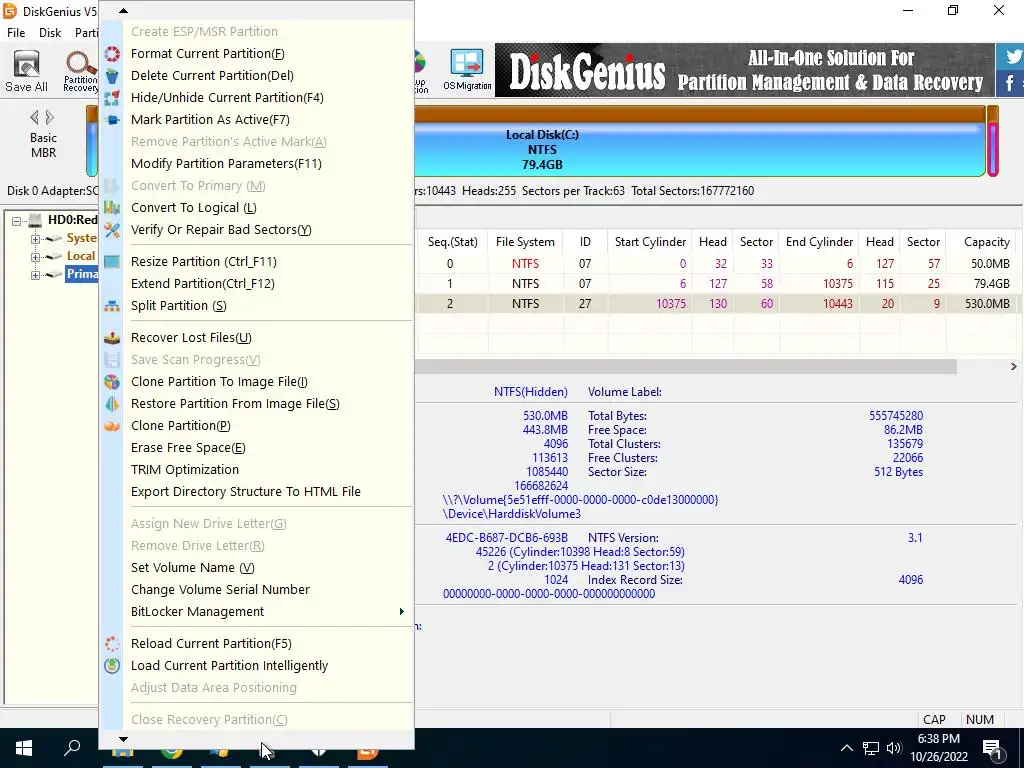Click the context menu downward scroll arrow
Image resolution: width=1024 pixels, height=768 pixels.
[x=123, y=739]
